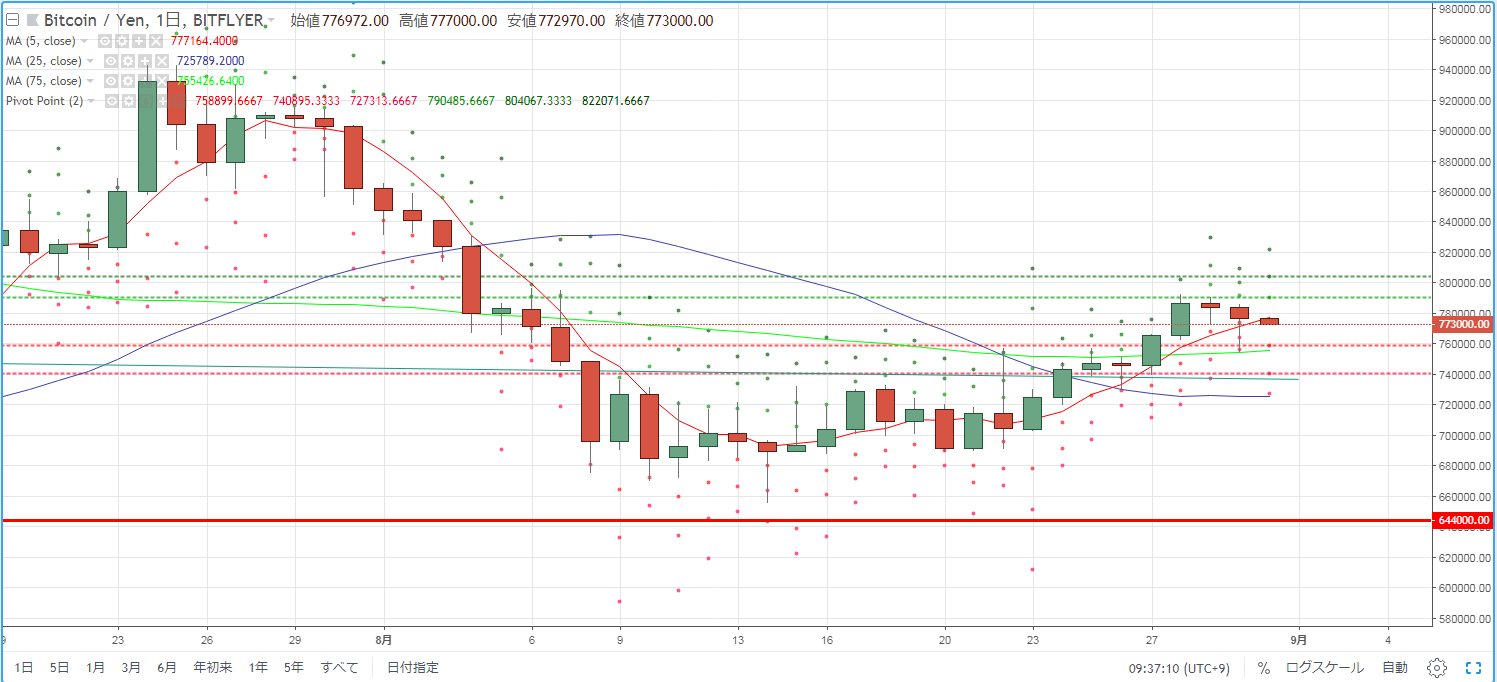Open the Bitcoin / Yen symbol dropdown
The height and width of the screenshot is (682, 1497).
pyautogui.click(x=271, y=20)
